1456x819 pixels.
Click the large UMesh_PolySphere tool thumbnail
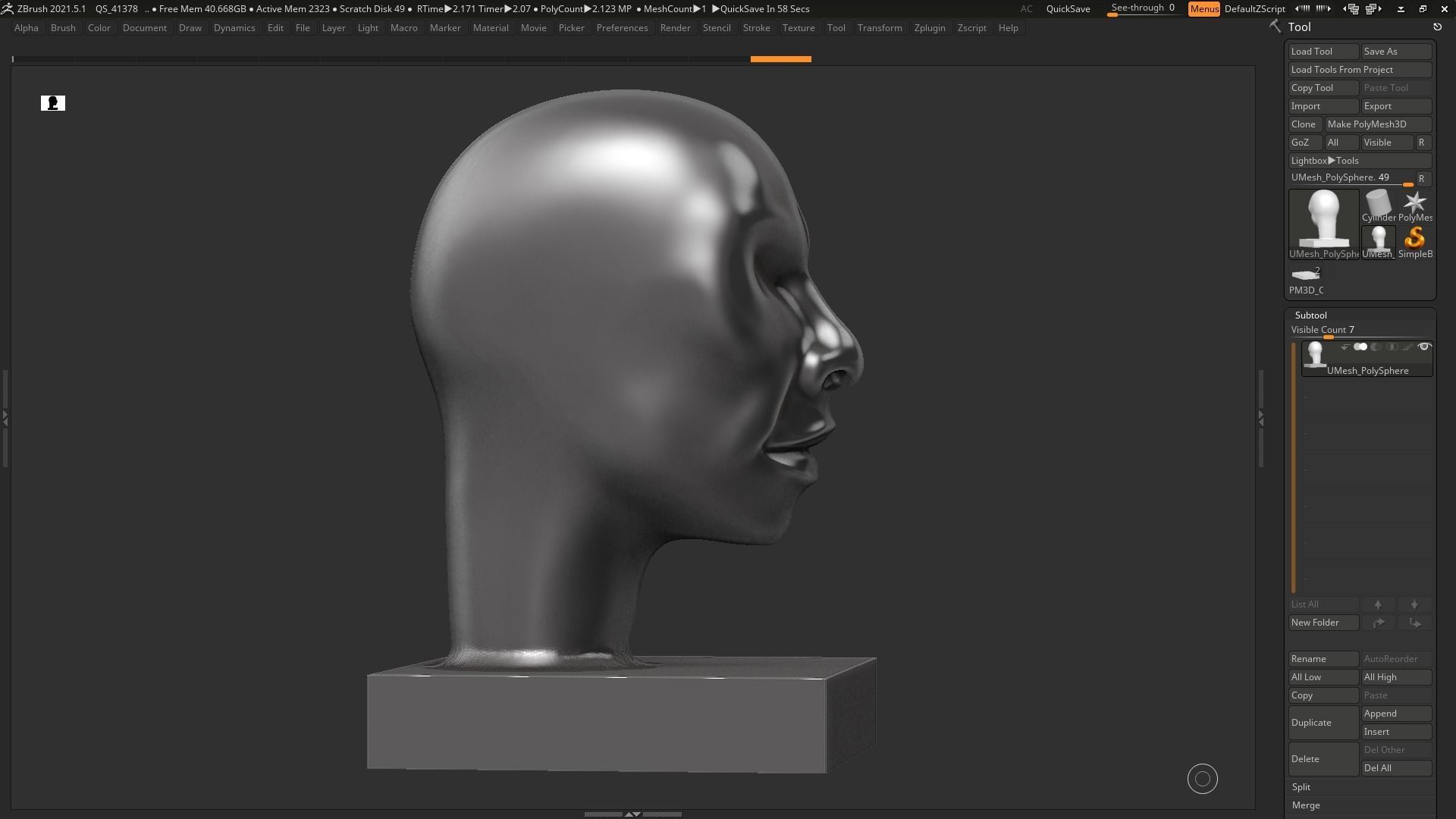coord(1323,224)
